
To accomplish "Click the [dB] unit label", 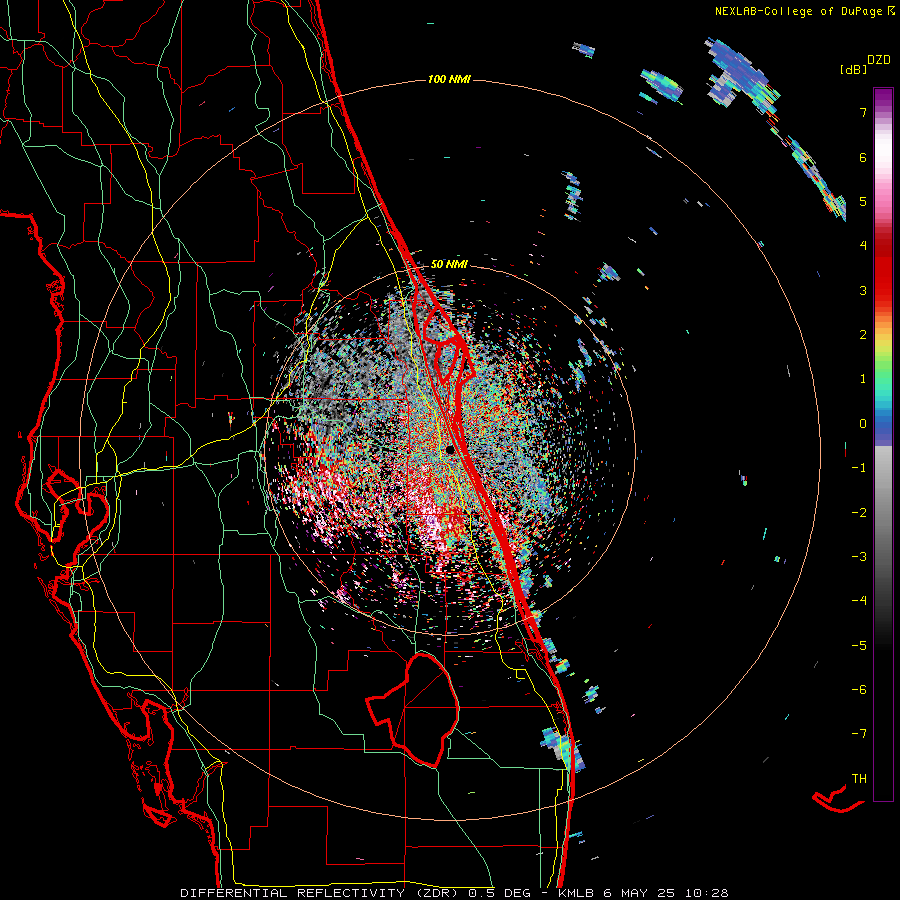I will (852, 70).
